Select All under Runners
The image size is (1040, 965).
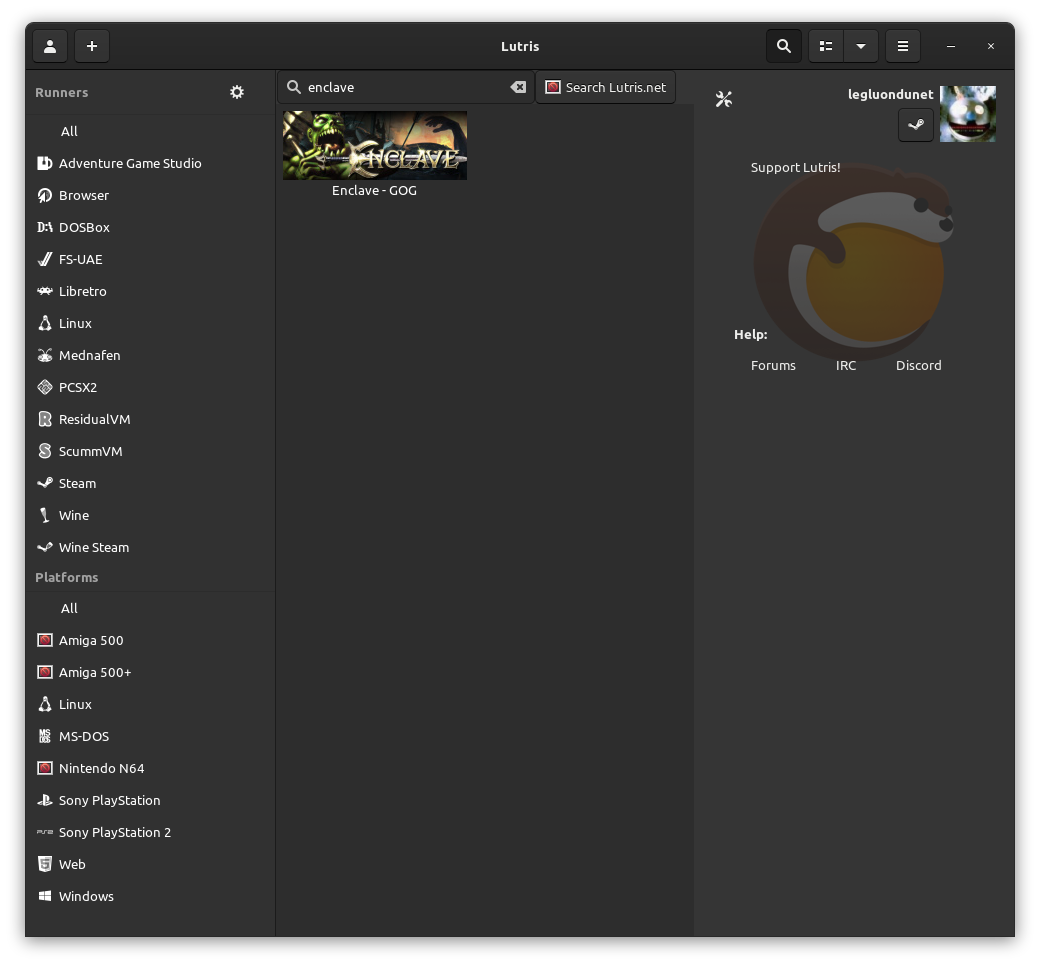pos(69,131)
